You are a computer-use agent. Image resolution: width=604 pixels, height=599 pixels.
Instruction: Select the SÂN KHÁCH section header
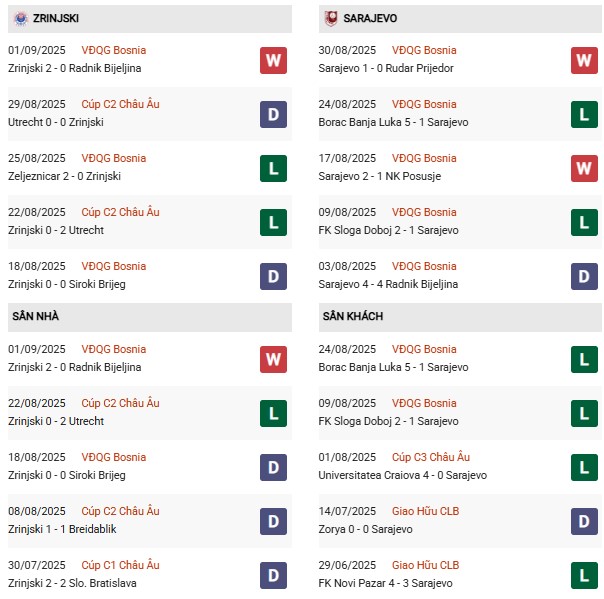point(460,317)
